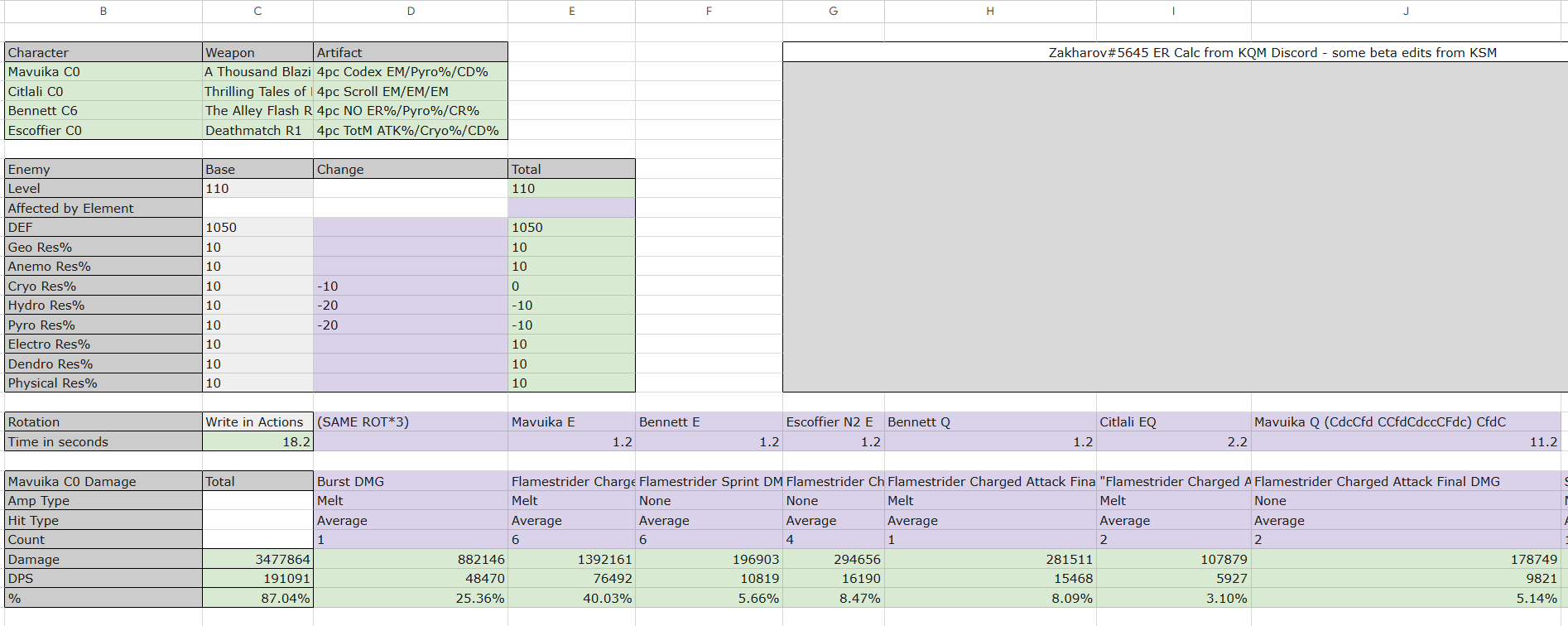Image resolution: width=1568 pixels, height=626 pixels.
Task: Click the (SAME ROT*3) rotation cell
Action: 411,422
